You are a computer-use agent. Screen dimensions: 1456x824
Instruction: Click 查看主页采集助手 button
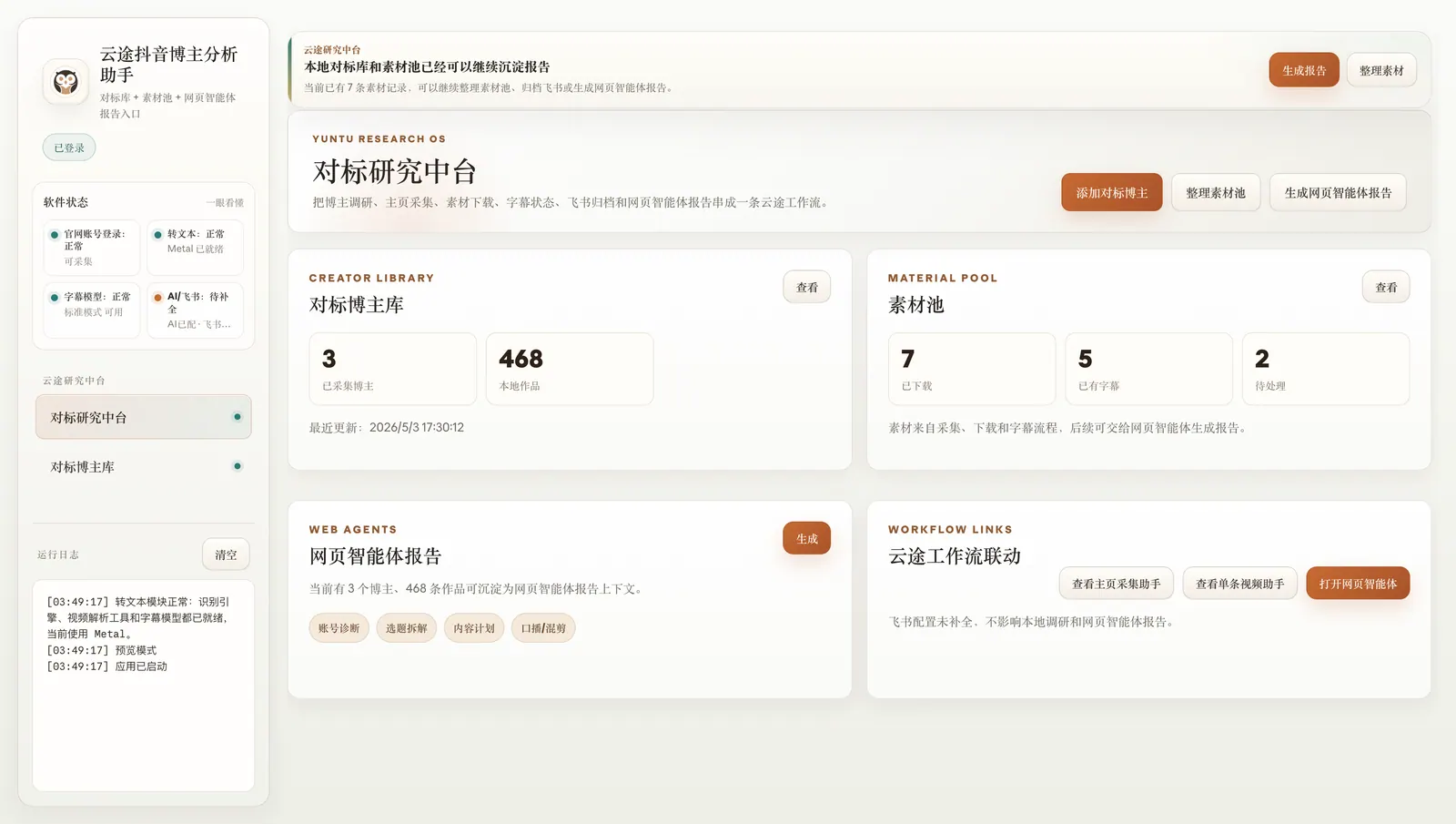tap(1117, 584)
